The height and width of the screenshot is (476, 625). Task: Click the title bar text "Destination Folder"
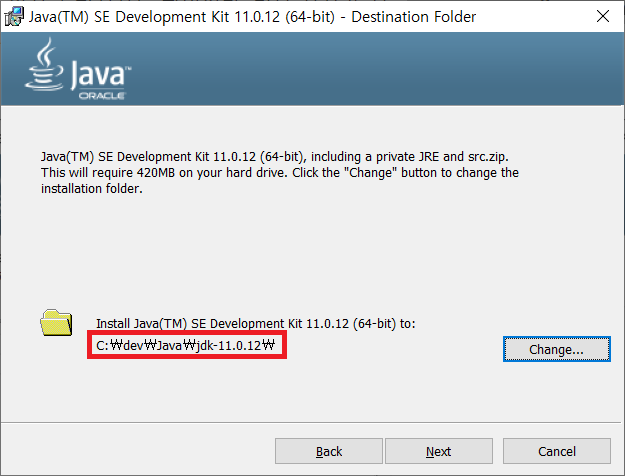point(413,17)
